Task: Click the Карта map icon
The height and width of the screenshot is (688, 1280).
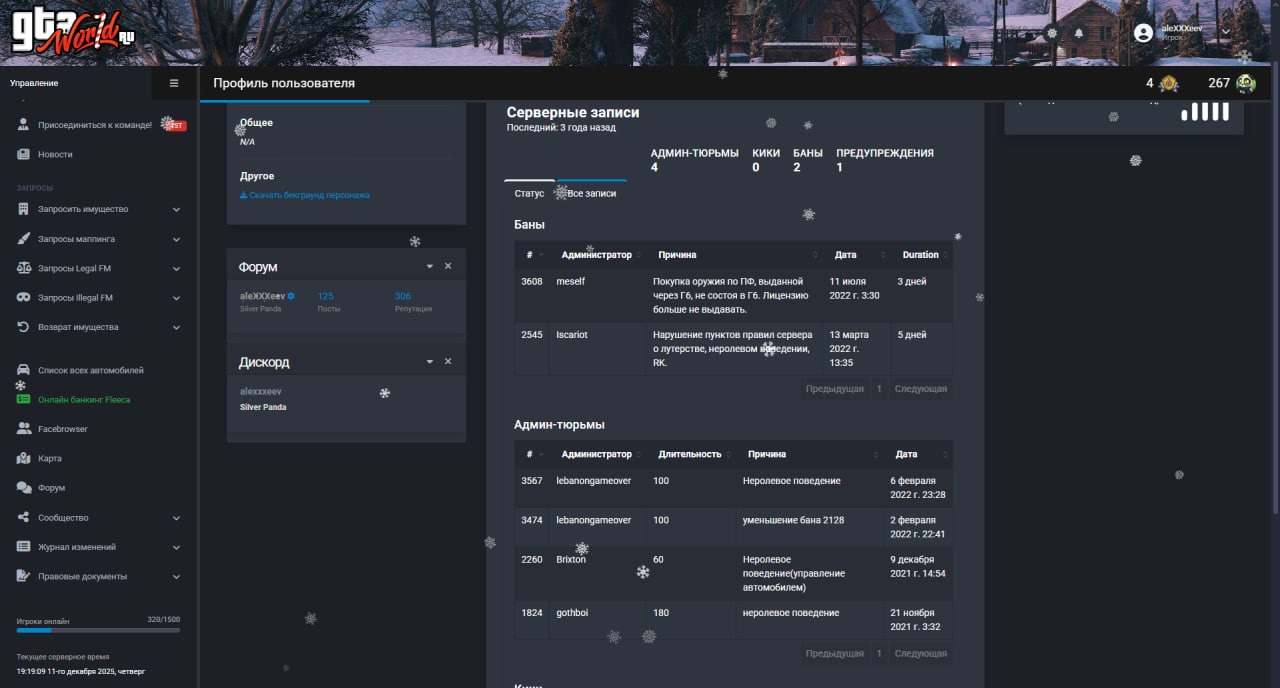Action: [23, 458]
